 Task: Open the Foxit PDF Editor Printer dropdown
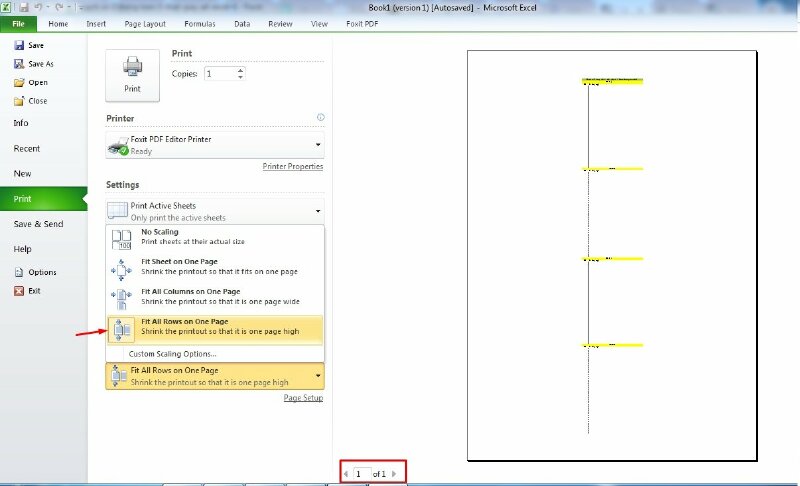tap(215, 145)
